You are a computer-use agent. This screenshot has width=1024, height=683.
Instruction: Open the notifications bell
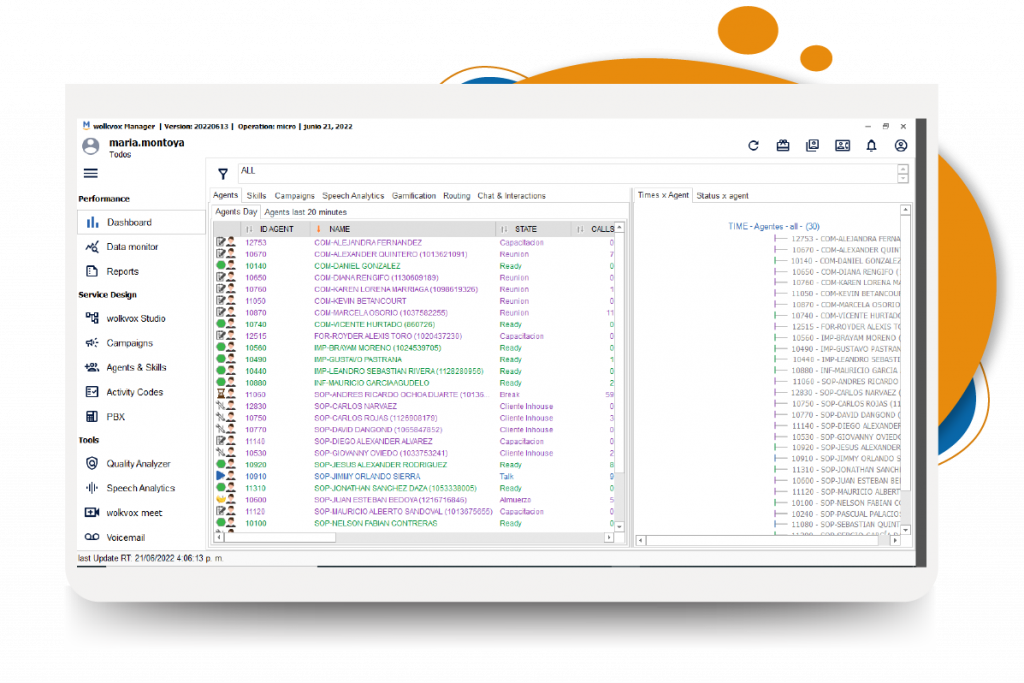click(x=871, y=146)
